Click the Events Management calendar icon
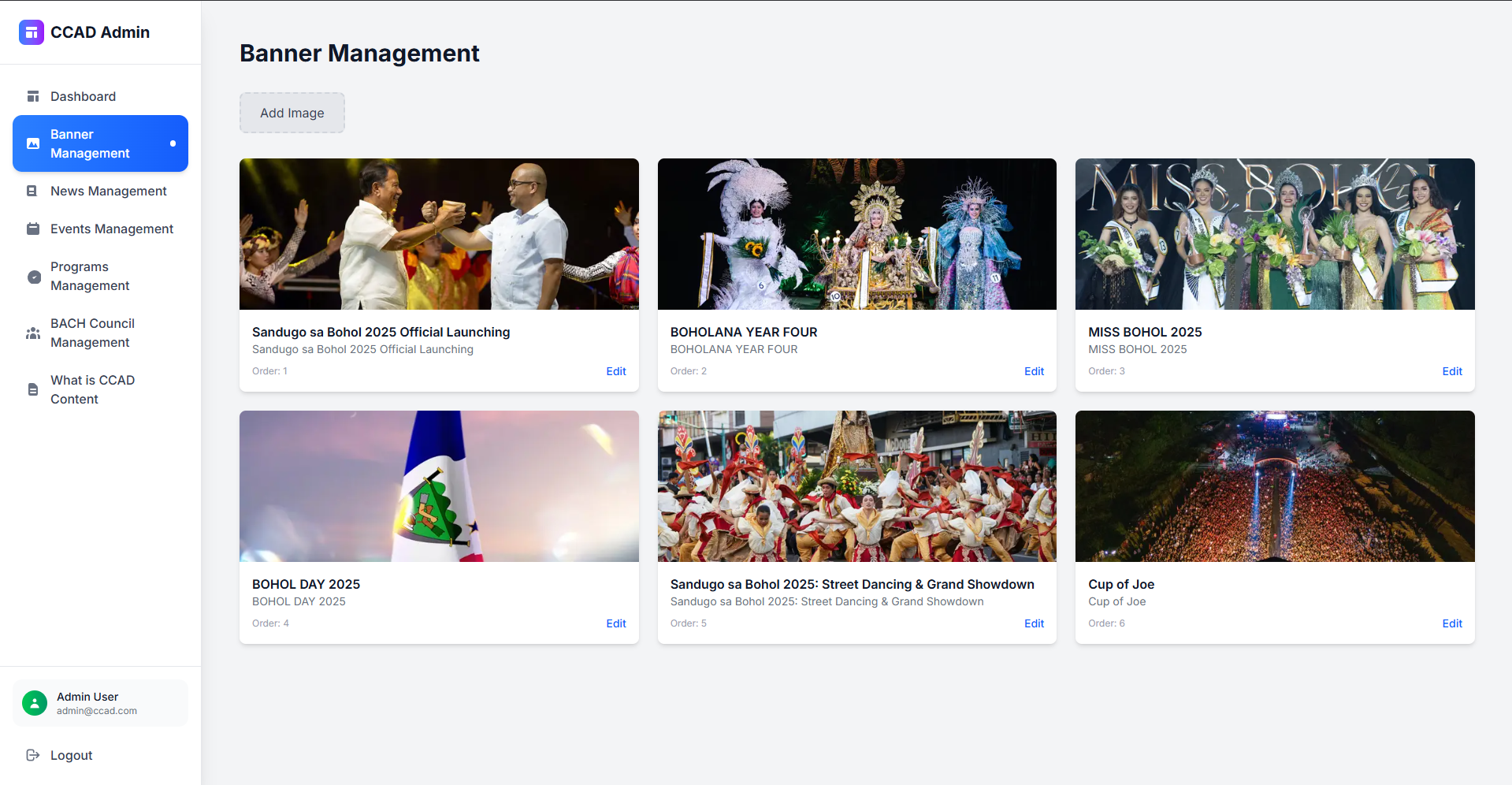The image size is (1512, 785). coord(33,229)
